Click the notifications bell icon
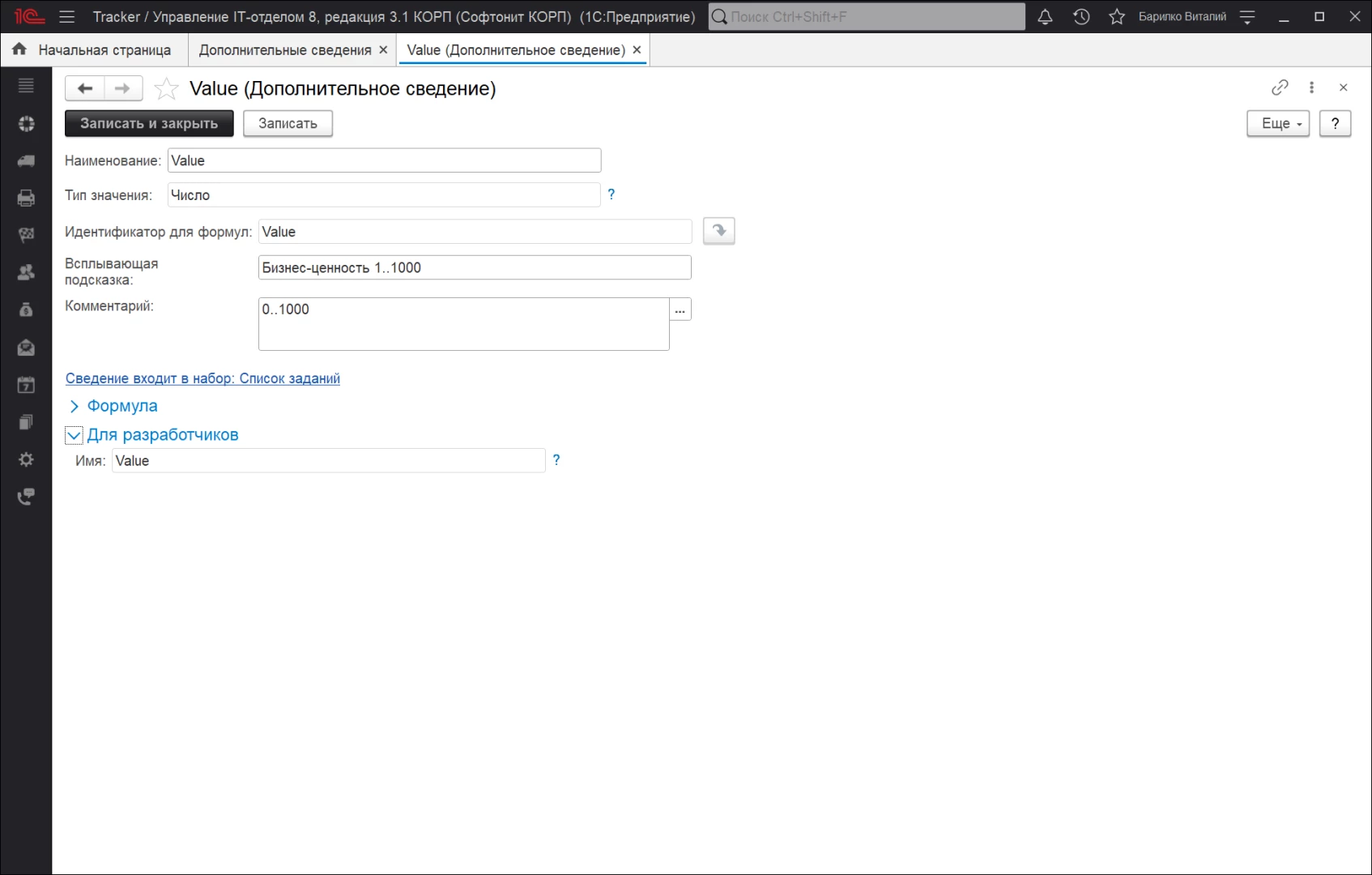1372x875 pixels. 1045,17
